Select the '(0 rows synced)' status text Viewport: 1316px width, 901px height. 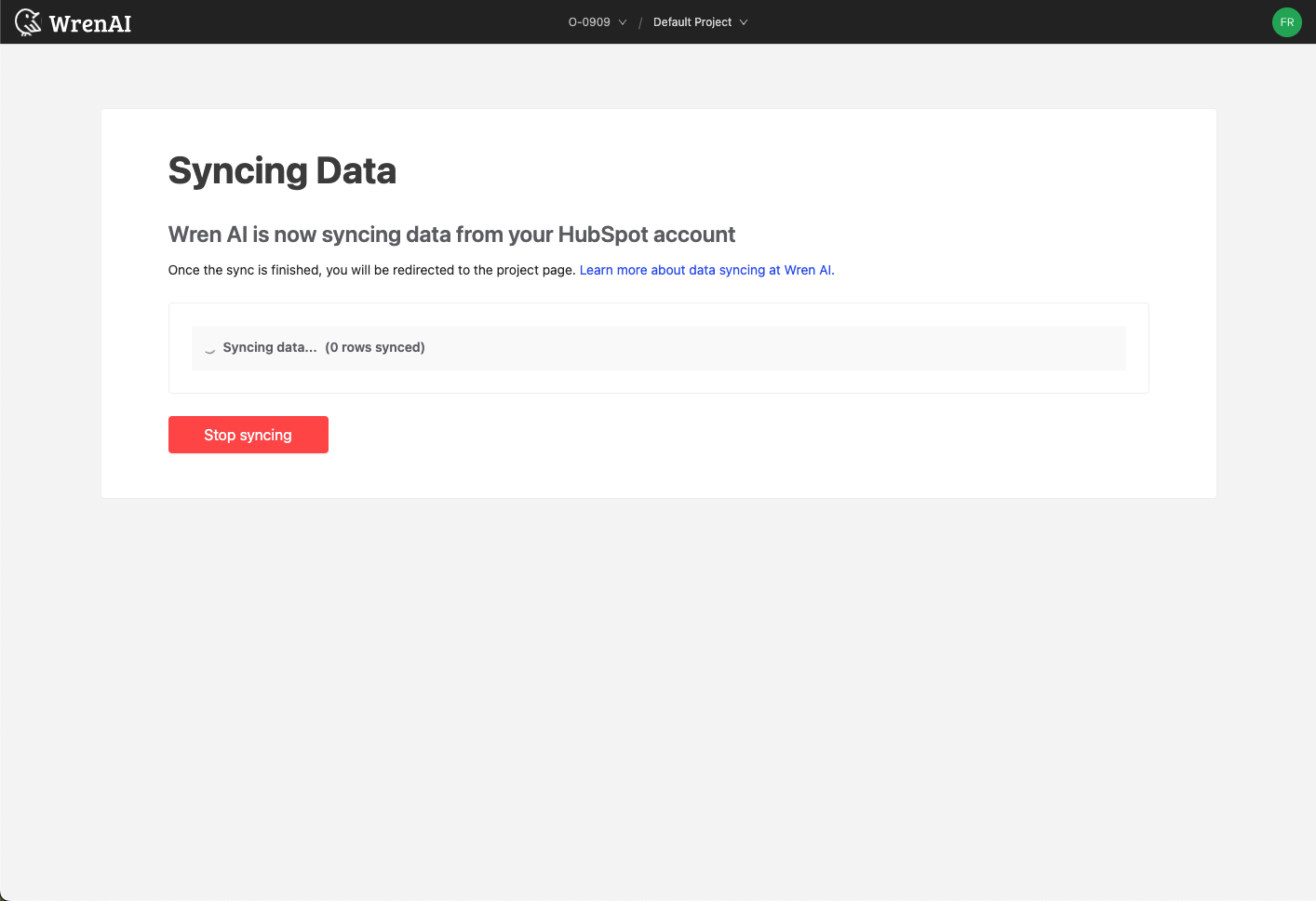[375, 347]
